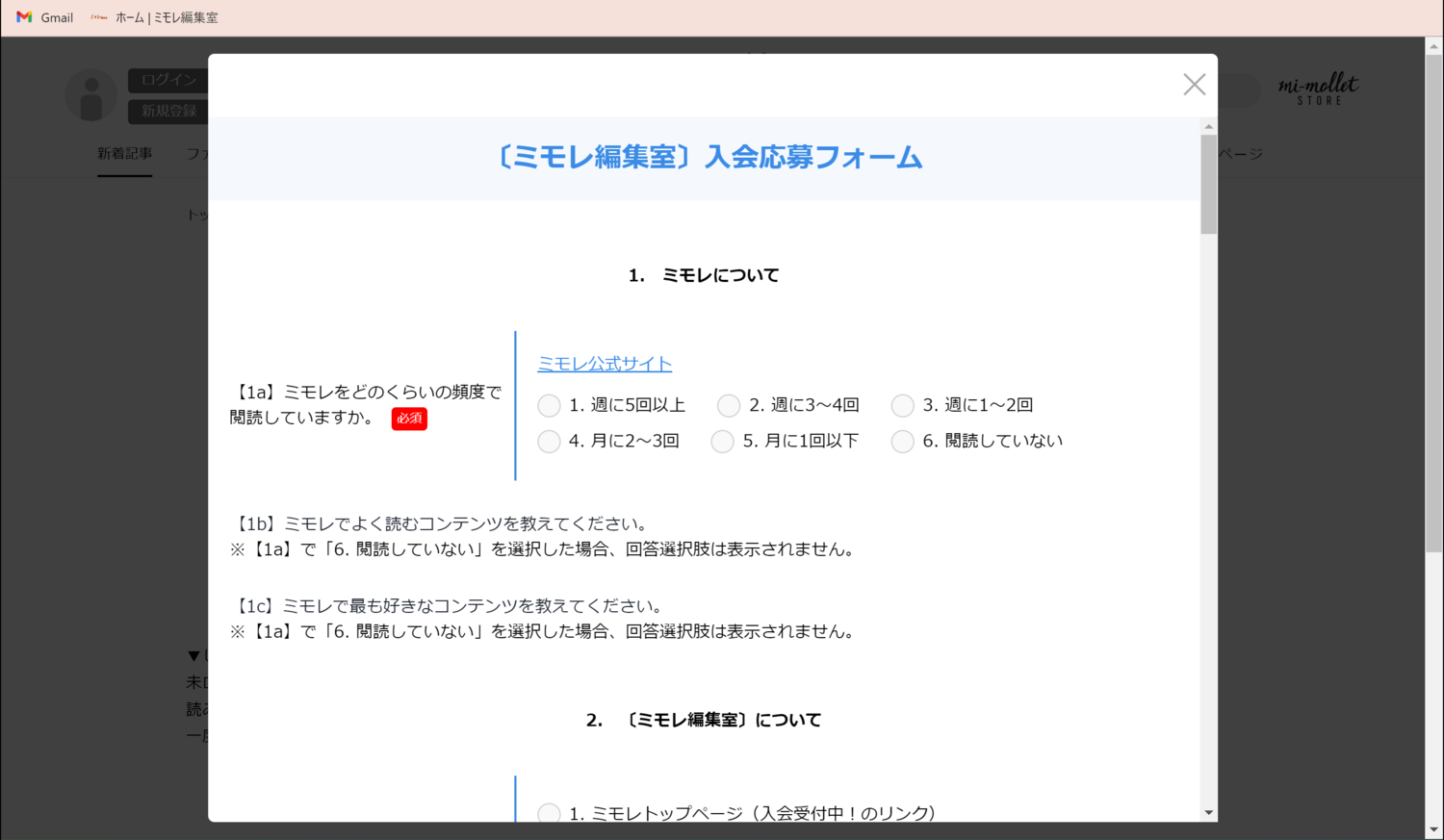
Task: Select radio 1. 週に5回以上
Action: pos(549,406)
